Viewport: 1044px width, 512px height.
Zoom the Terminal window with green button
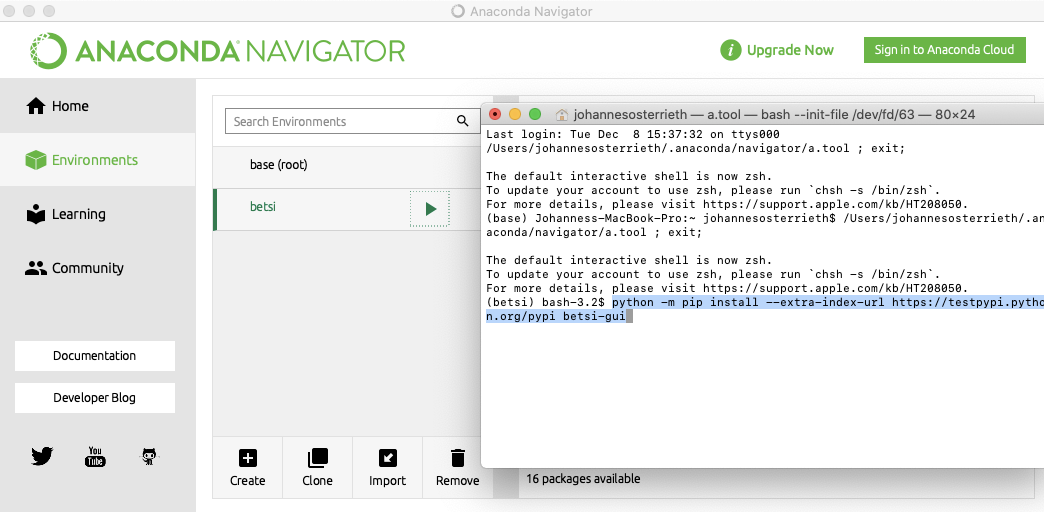pyautogui.click(x=535, y=114)
